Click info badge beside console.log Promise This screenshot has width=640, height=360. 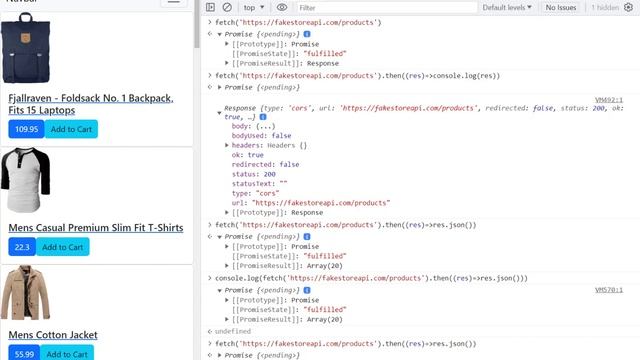coord(307,290)
